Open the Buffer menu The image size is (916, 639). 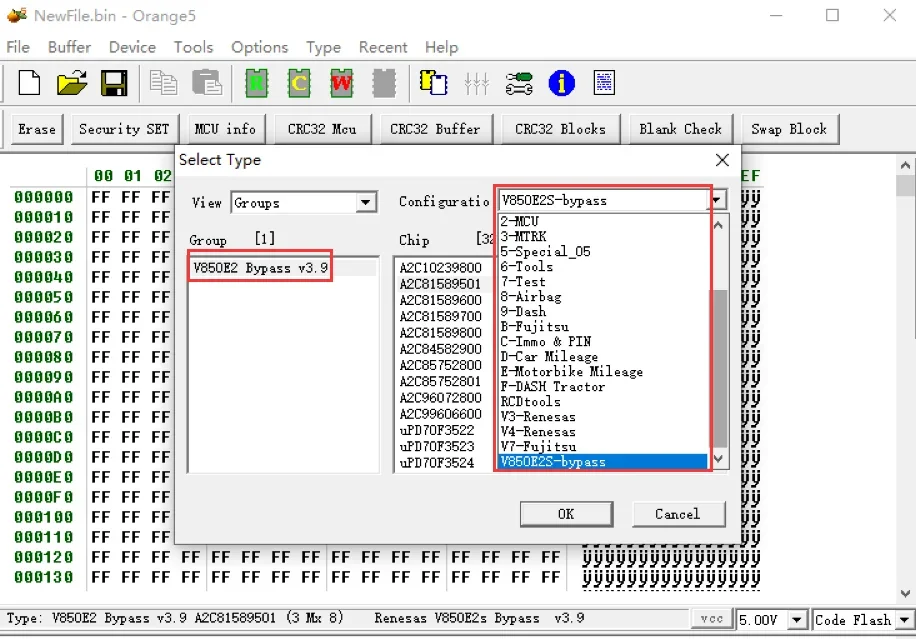pos(69,47)
